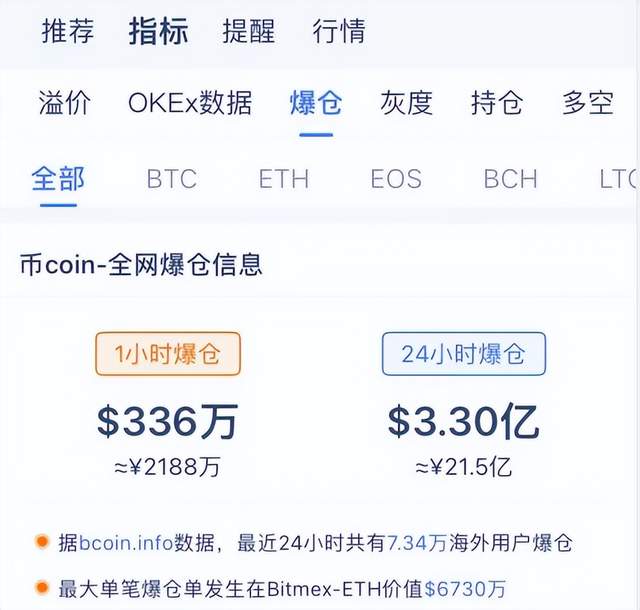Open the 溢价 indicator sub-tab

pyautogui.click(x=65, y=102)
